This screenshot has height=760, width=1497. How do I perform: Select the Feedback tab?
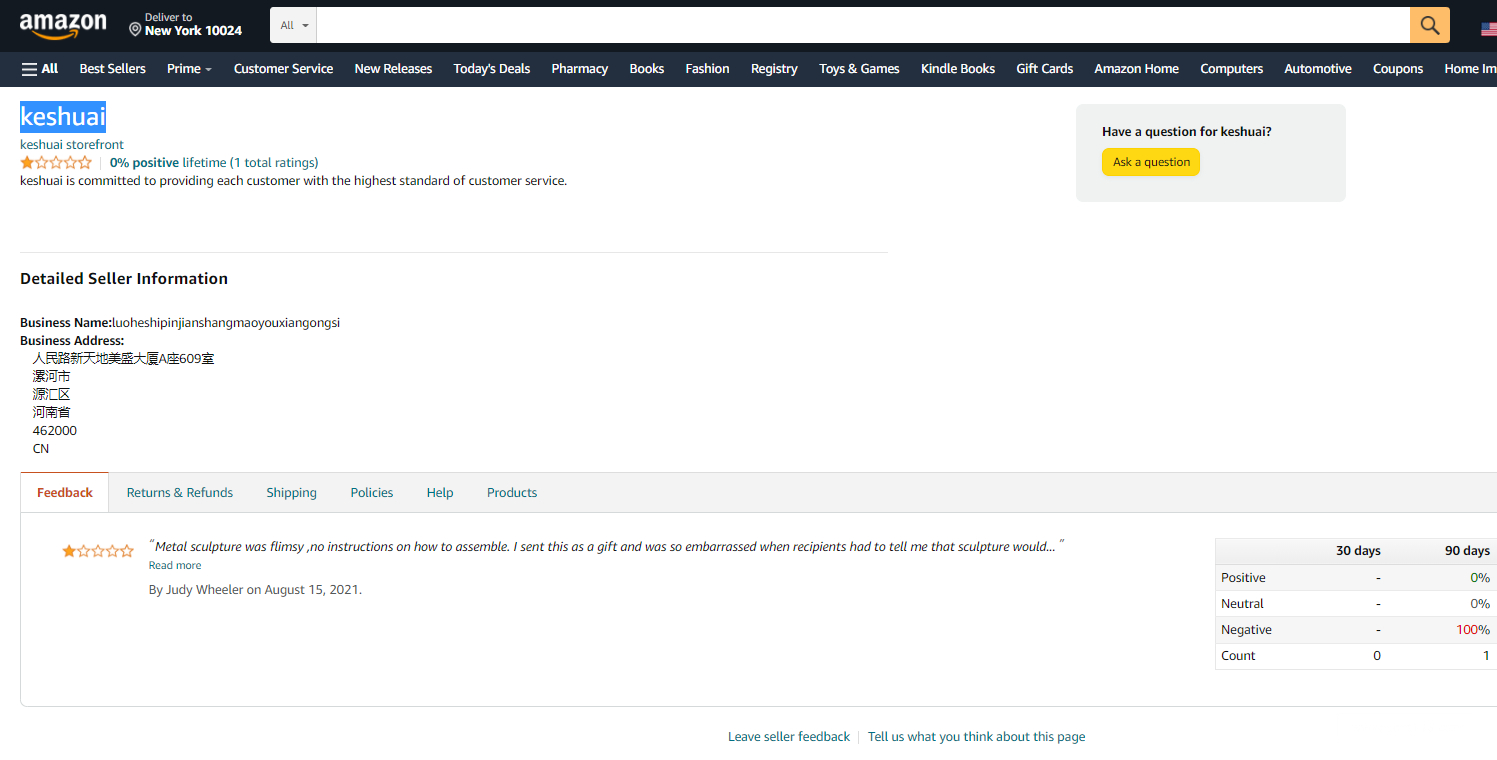65,493
